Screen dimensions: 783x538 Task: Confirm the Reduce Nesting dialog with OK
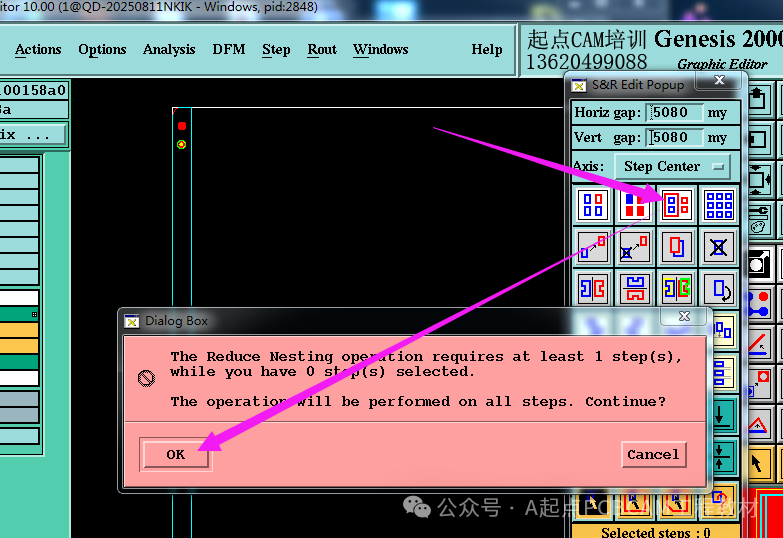click(x=176, y=455)
